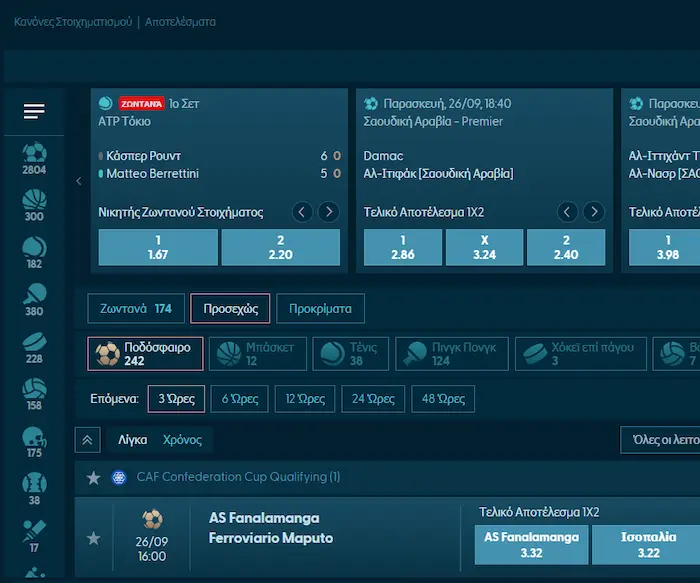
Task: Select the tennis icon showing 182
Action: (x=34, y=252)
